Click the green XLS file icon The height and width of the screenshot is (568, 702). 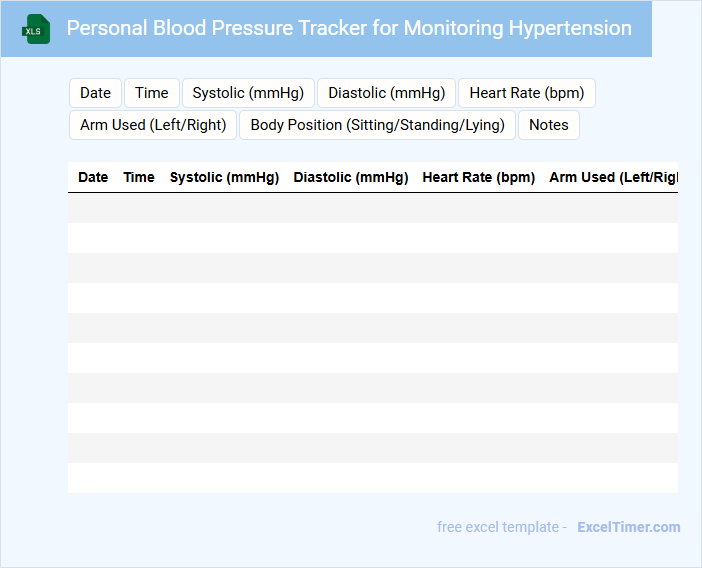[37, 29]
